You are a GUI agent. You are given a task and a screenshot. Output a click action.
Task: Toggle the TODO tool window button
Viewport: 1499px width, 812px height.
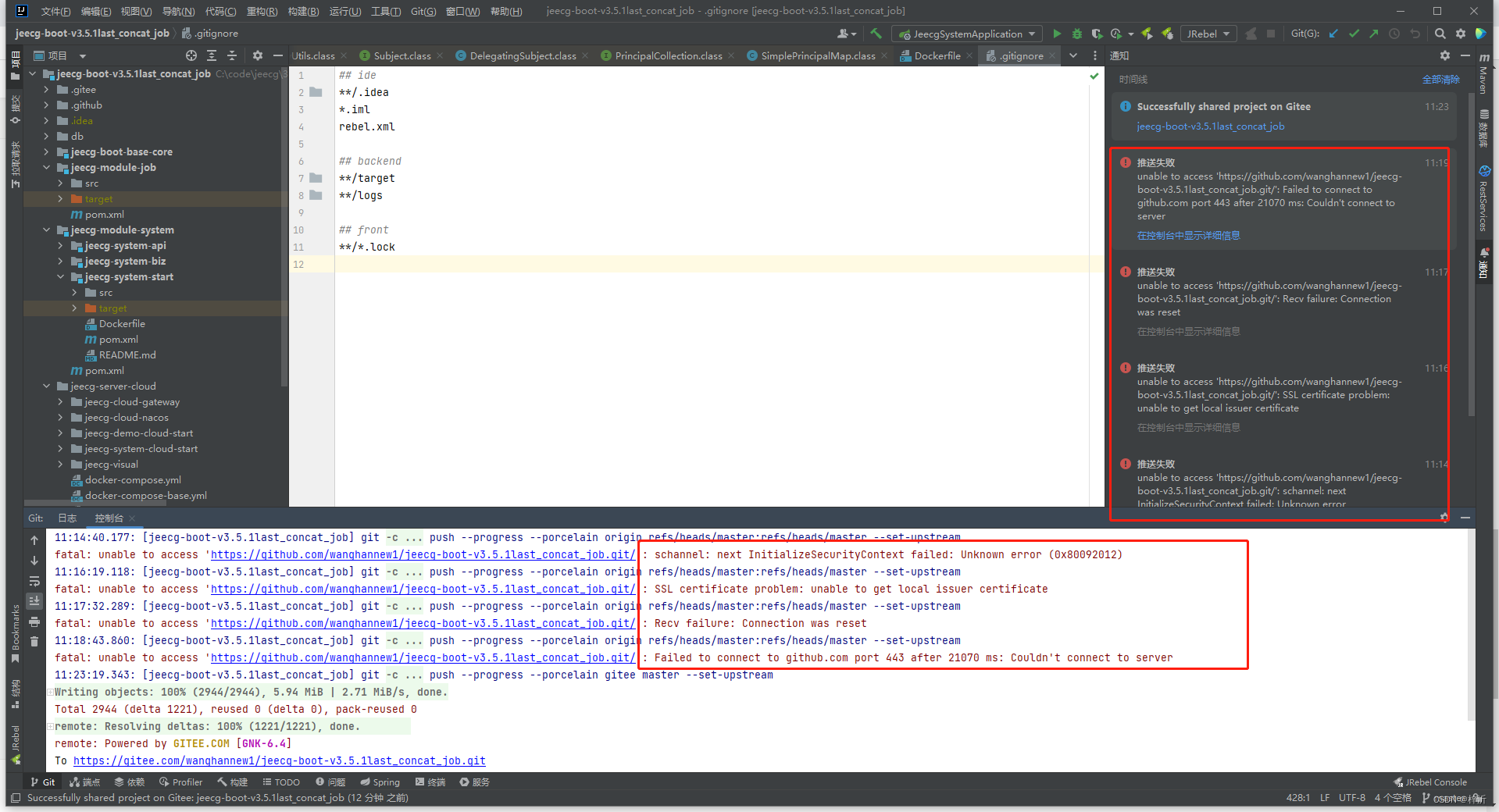(281, 782)
